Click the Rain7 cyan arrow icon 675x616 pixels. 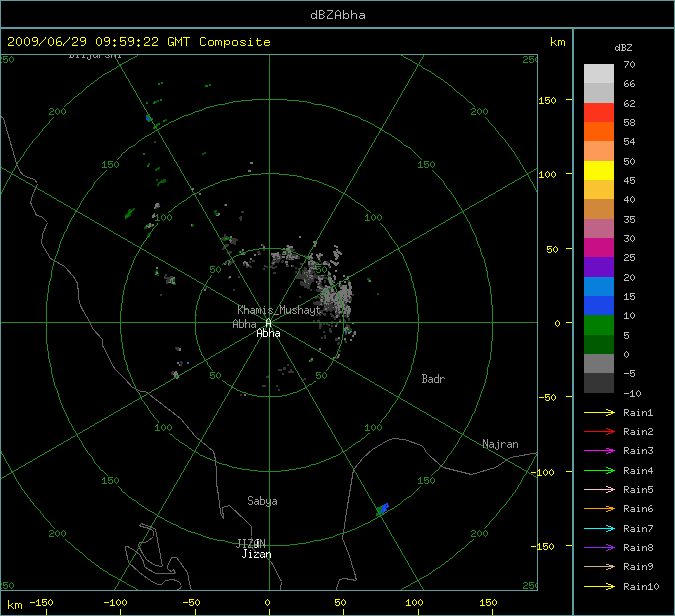click(599, 528)
